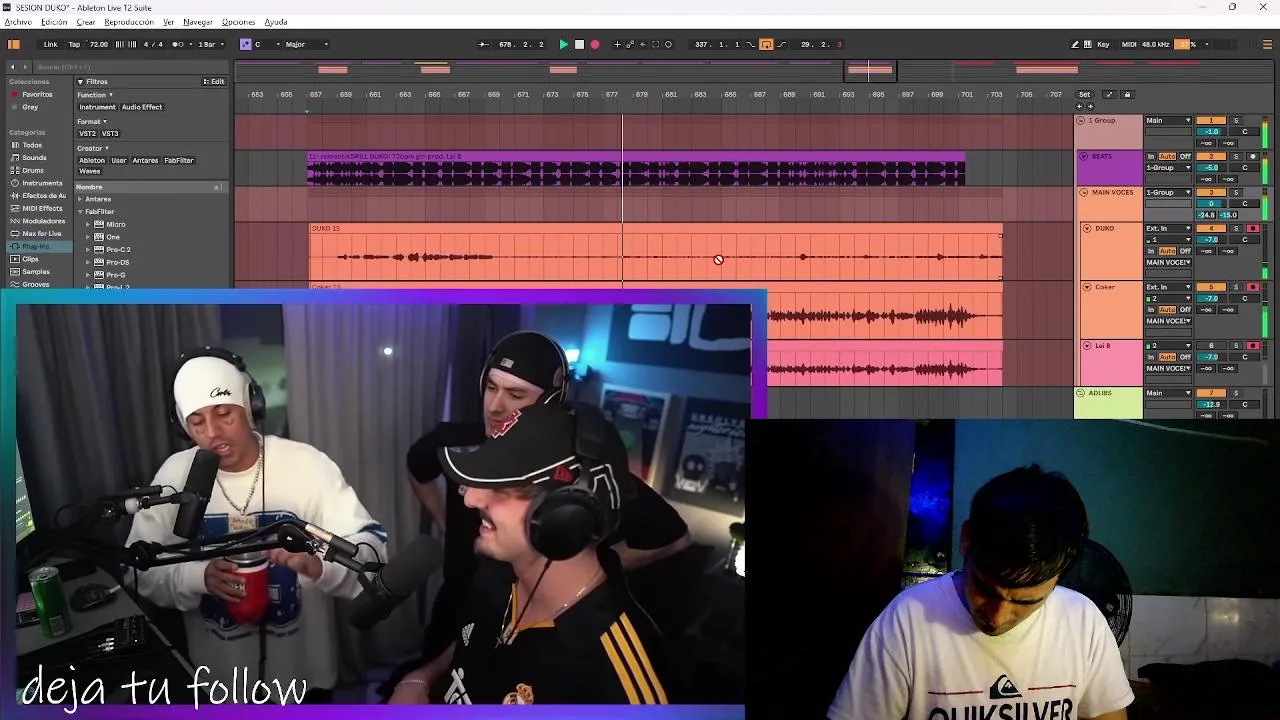The height and width of the screenshot is (720, 1280).
Task: Select Drums in the browser categories
Action: point(33,170)
